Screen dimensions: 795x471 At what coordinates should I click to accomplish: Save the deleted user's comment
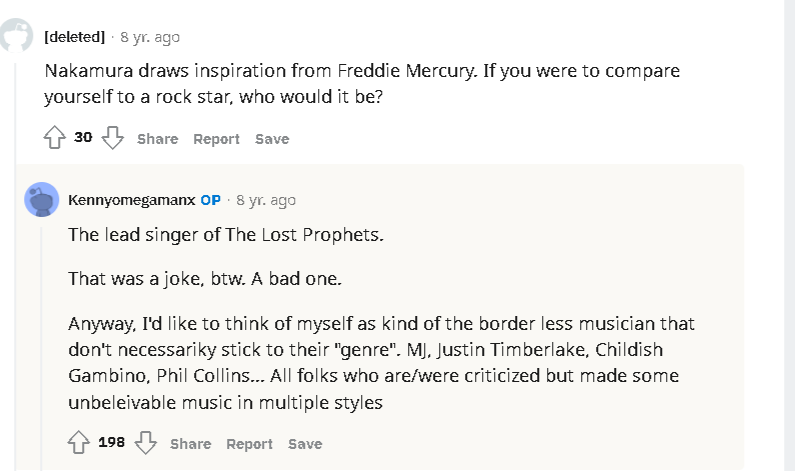tap(272, 139)
